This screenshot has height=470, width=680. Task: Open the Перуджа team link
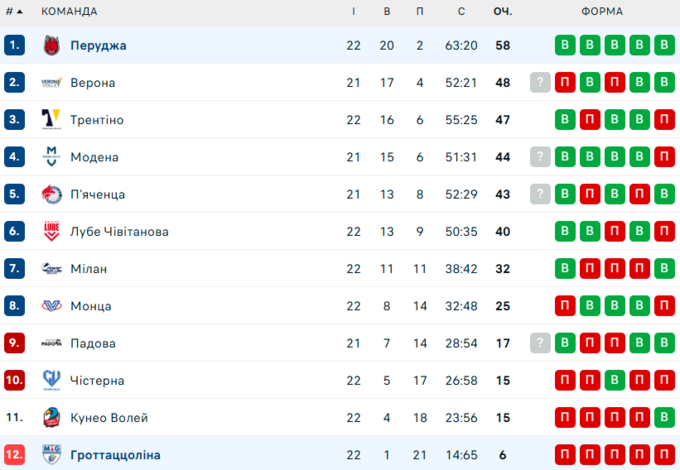[x=98, y=46]
